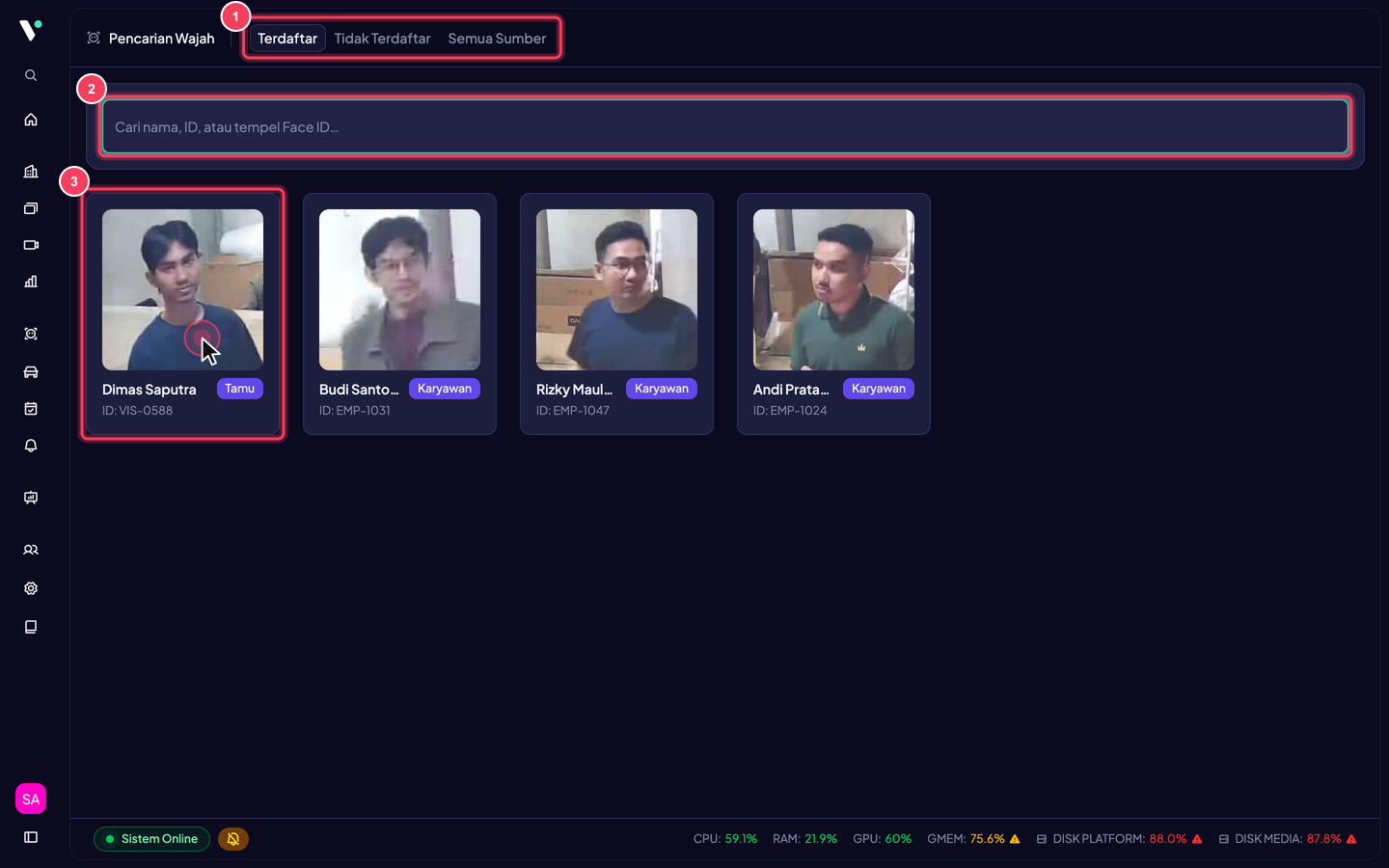Open the stacked windows icon in sidebar
Image resolution: width=1389 pixels, height=868 pixels.
[x=31, y=208]
